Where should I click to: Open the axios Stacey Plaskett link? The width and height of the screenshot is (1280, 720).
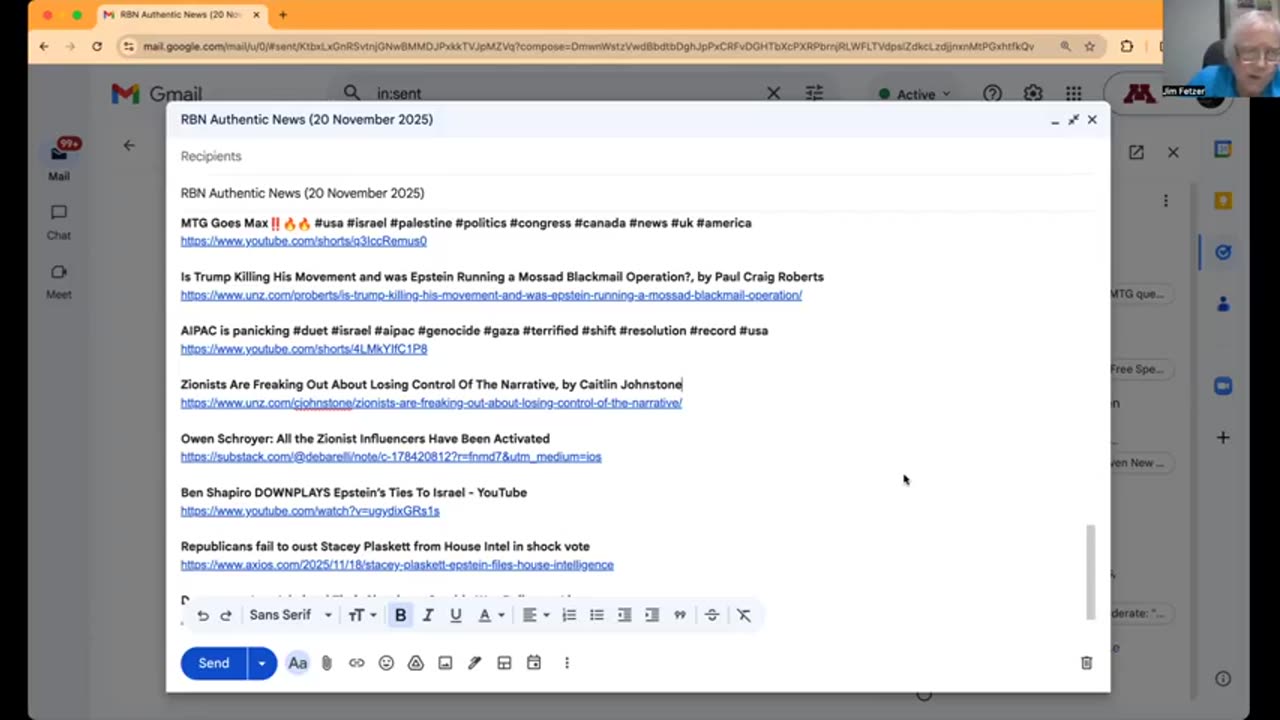coord(397,565)
